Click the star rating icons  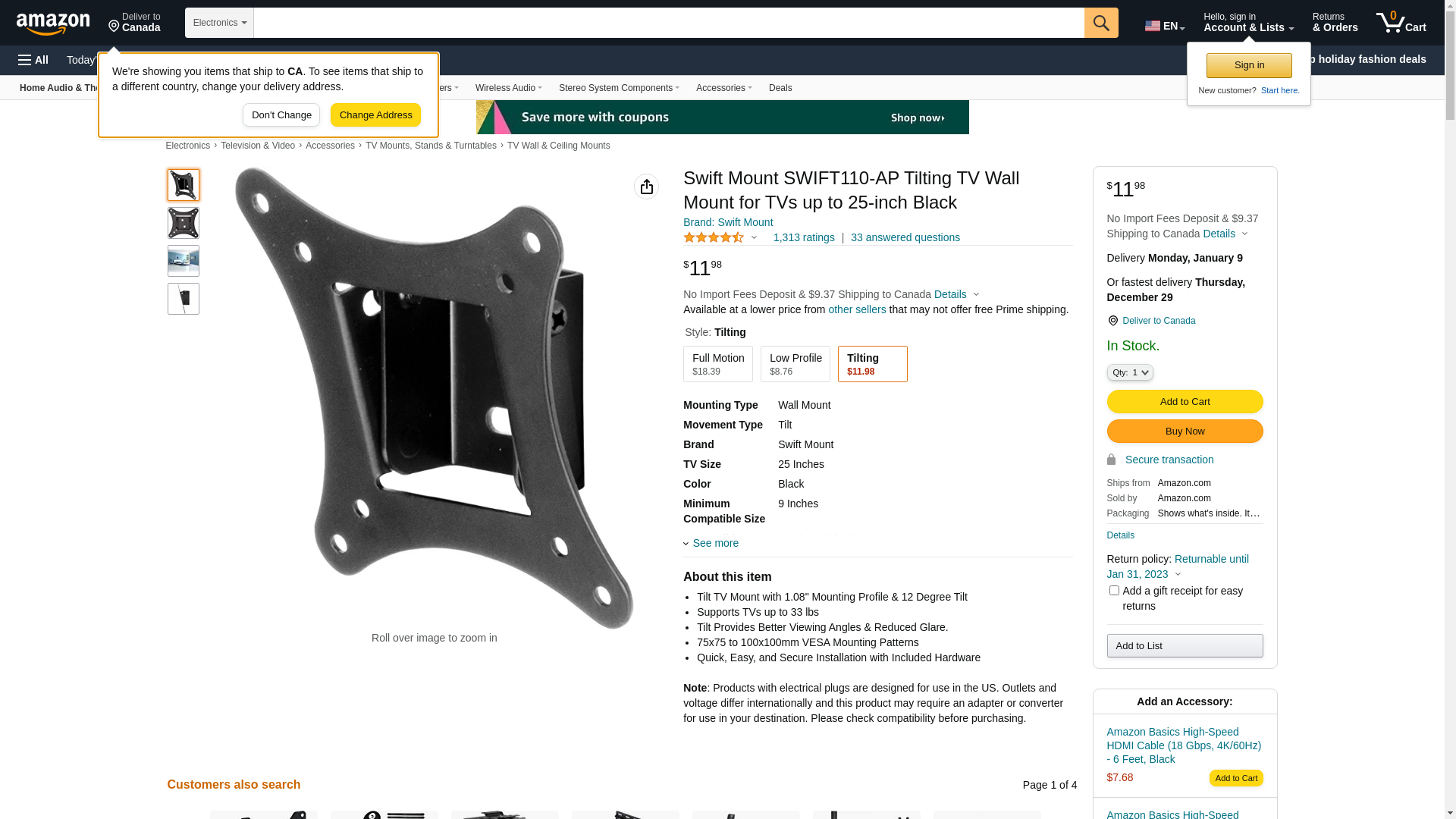click(x=714, y=237)
